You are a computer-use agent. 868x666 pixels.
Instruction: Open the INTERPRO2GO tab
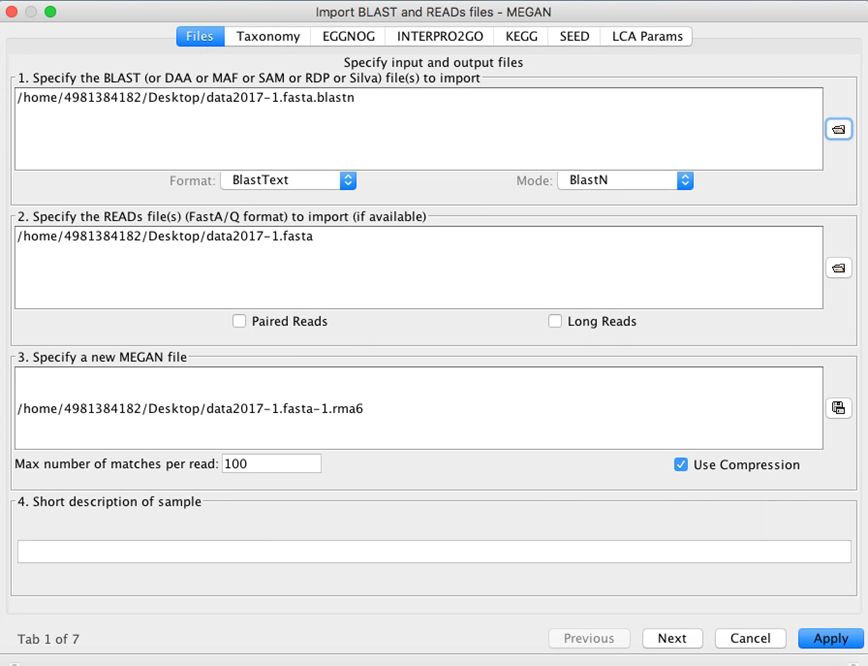440,37
